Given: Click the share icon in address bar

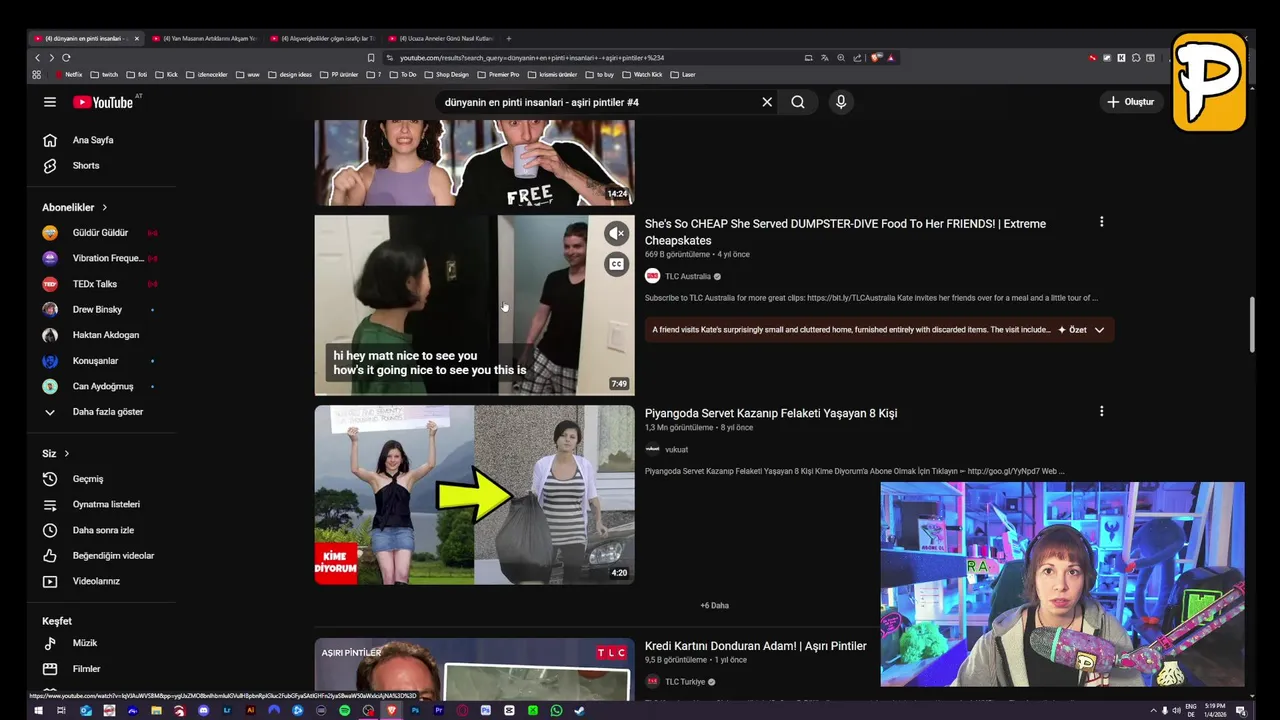Looking at the screenshot, I should point(857,58).
